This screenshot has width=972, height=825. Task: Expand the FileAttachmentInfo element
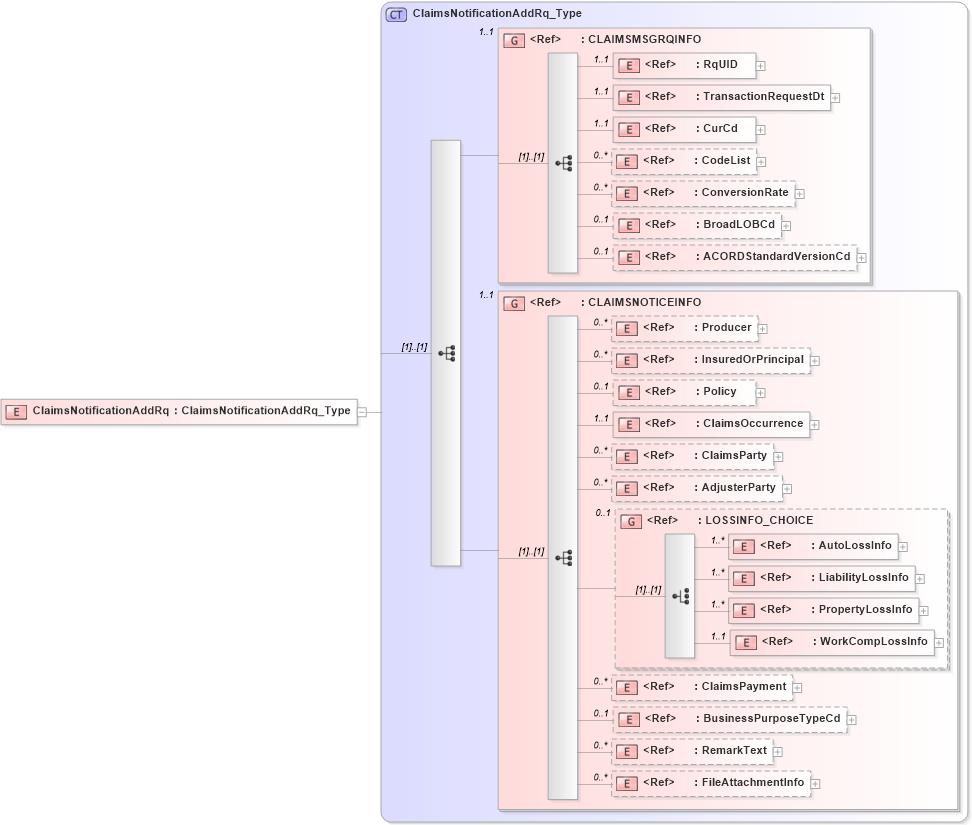coord(815,783)
